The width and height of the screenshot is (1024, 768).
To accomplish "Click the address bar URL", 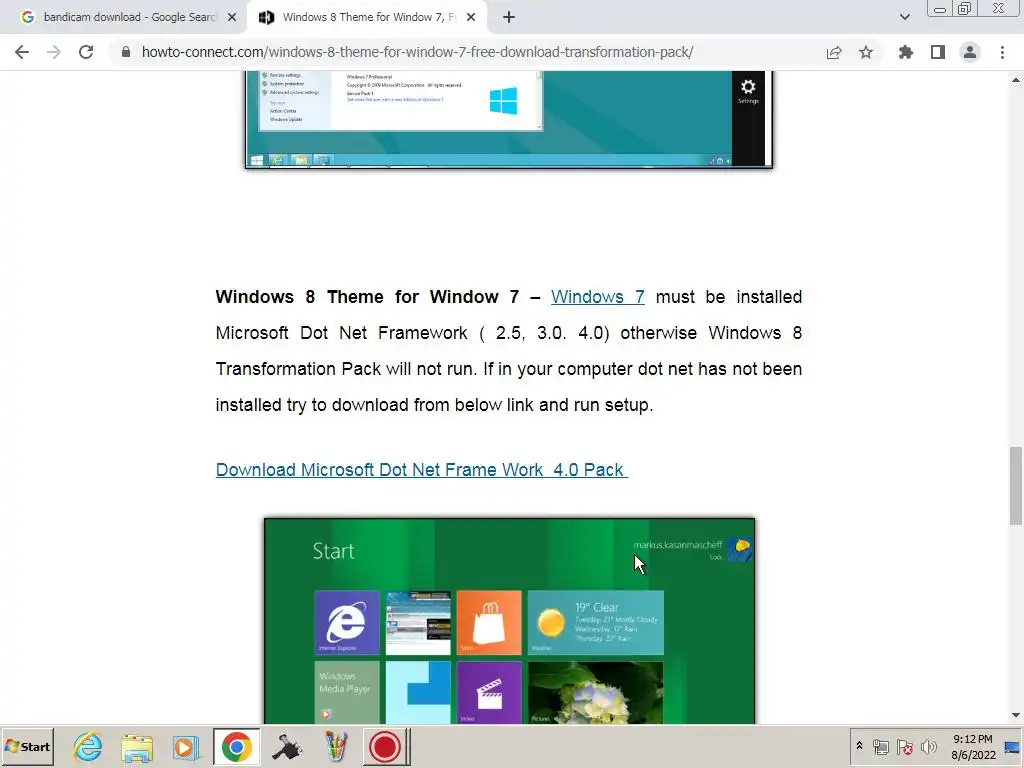I will tap(417, 52).
